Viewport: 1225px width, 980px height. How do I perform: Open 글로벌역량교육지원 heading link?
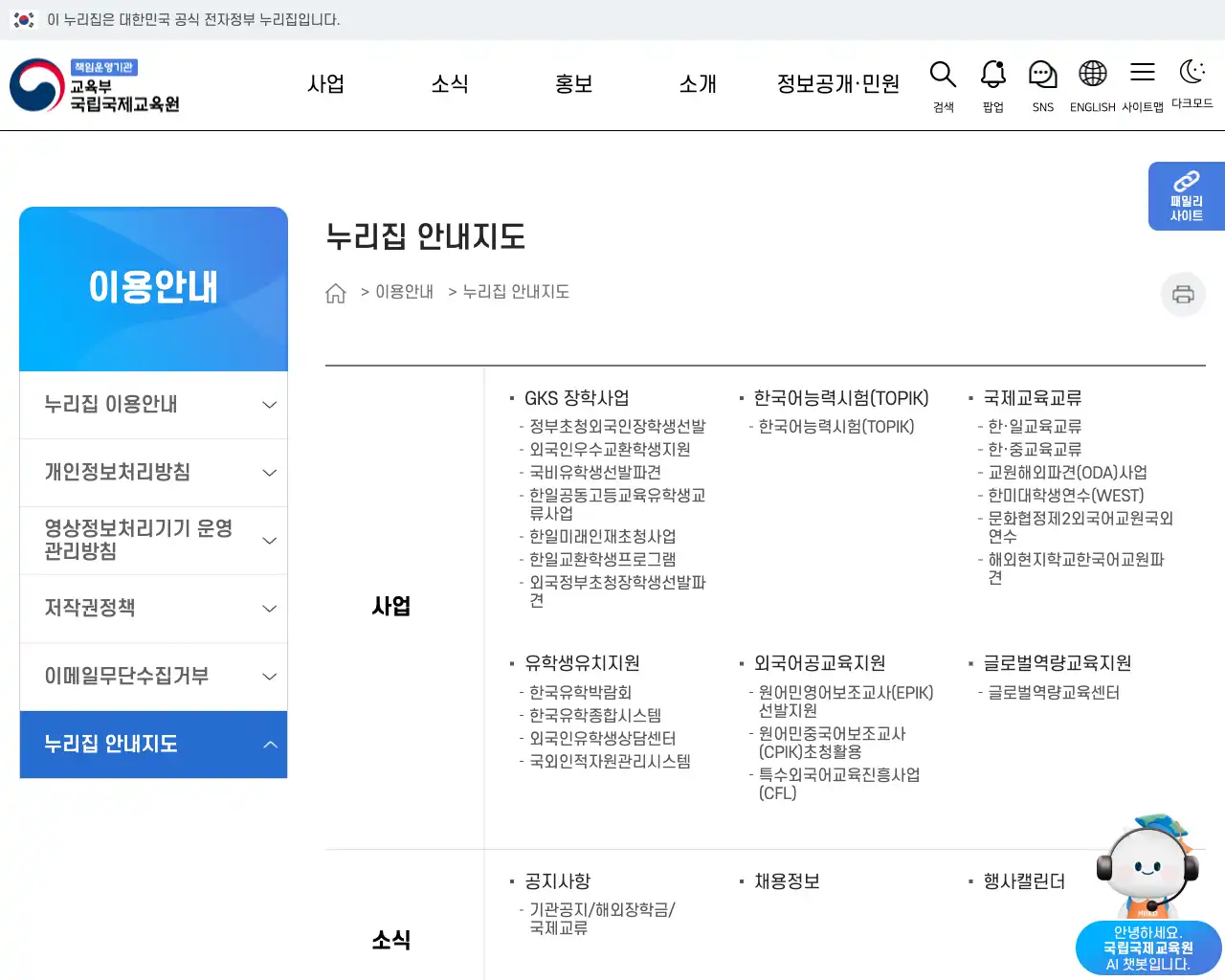[x=1058, y=663]
